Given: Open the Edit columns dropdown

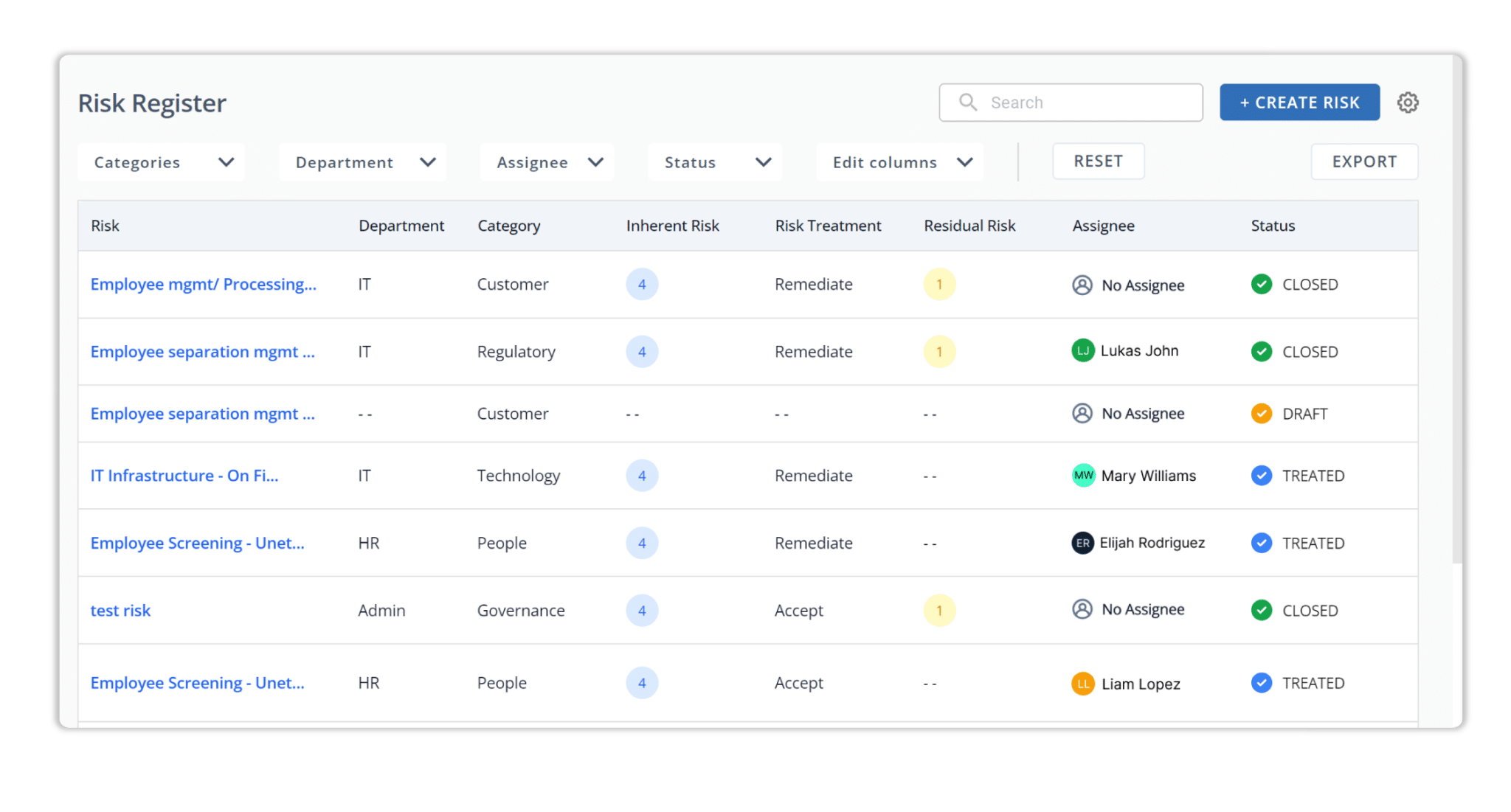Looking at the screenshot, I should coord(900,162).
